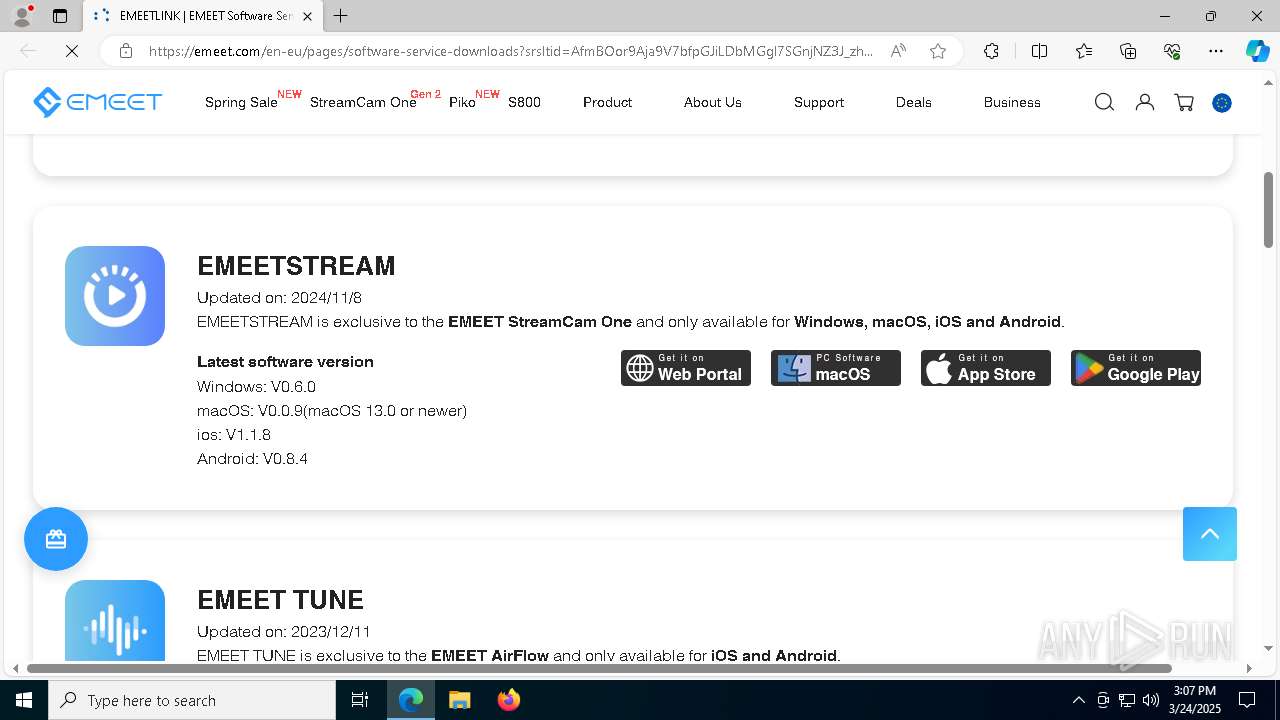Open the Favorites list icon
1280x720 pixels.
click(x=1084, y=51)
